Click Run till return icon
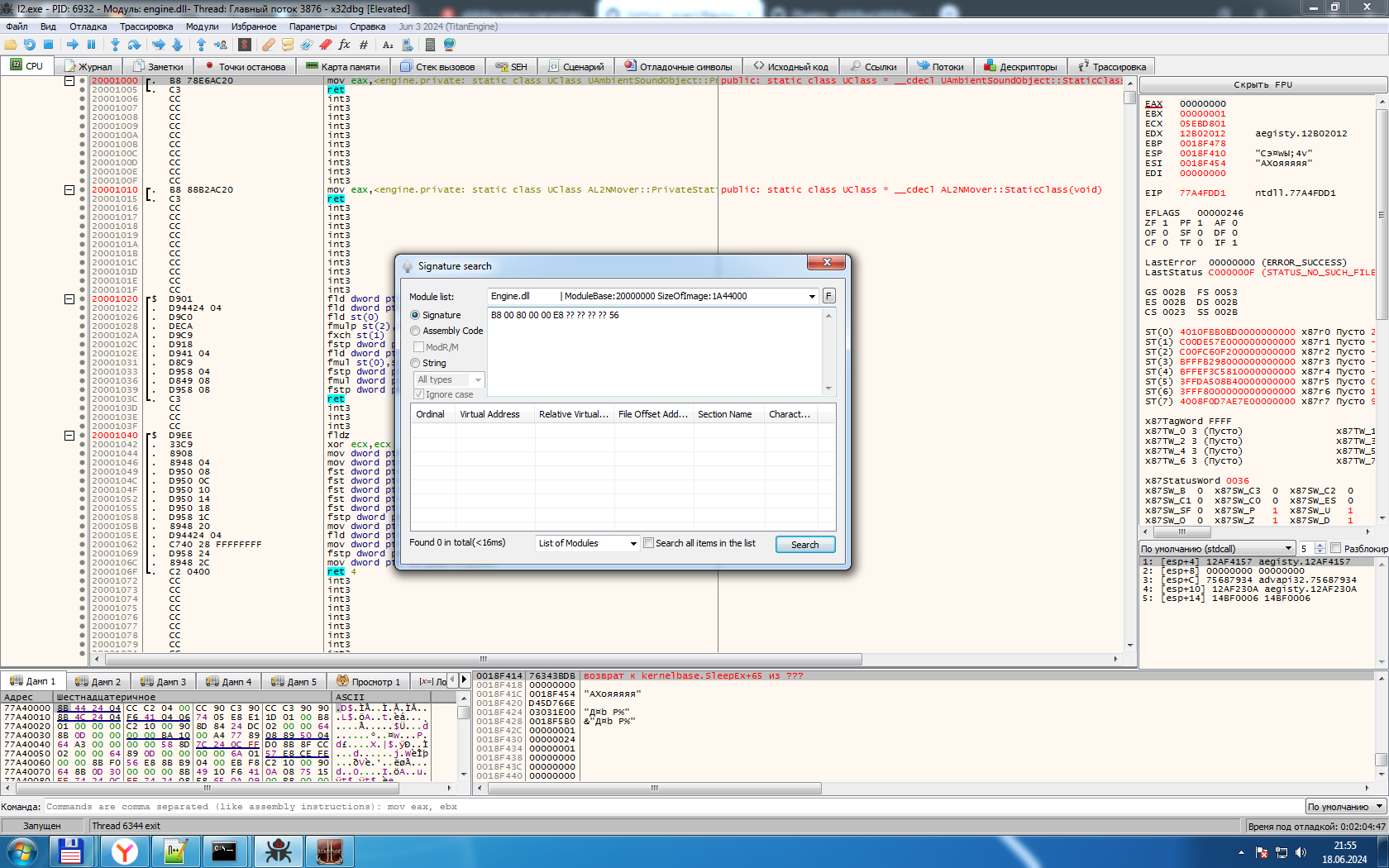1389x868 pixels. coord(201,45)
